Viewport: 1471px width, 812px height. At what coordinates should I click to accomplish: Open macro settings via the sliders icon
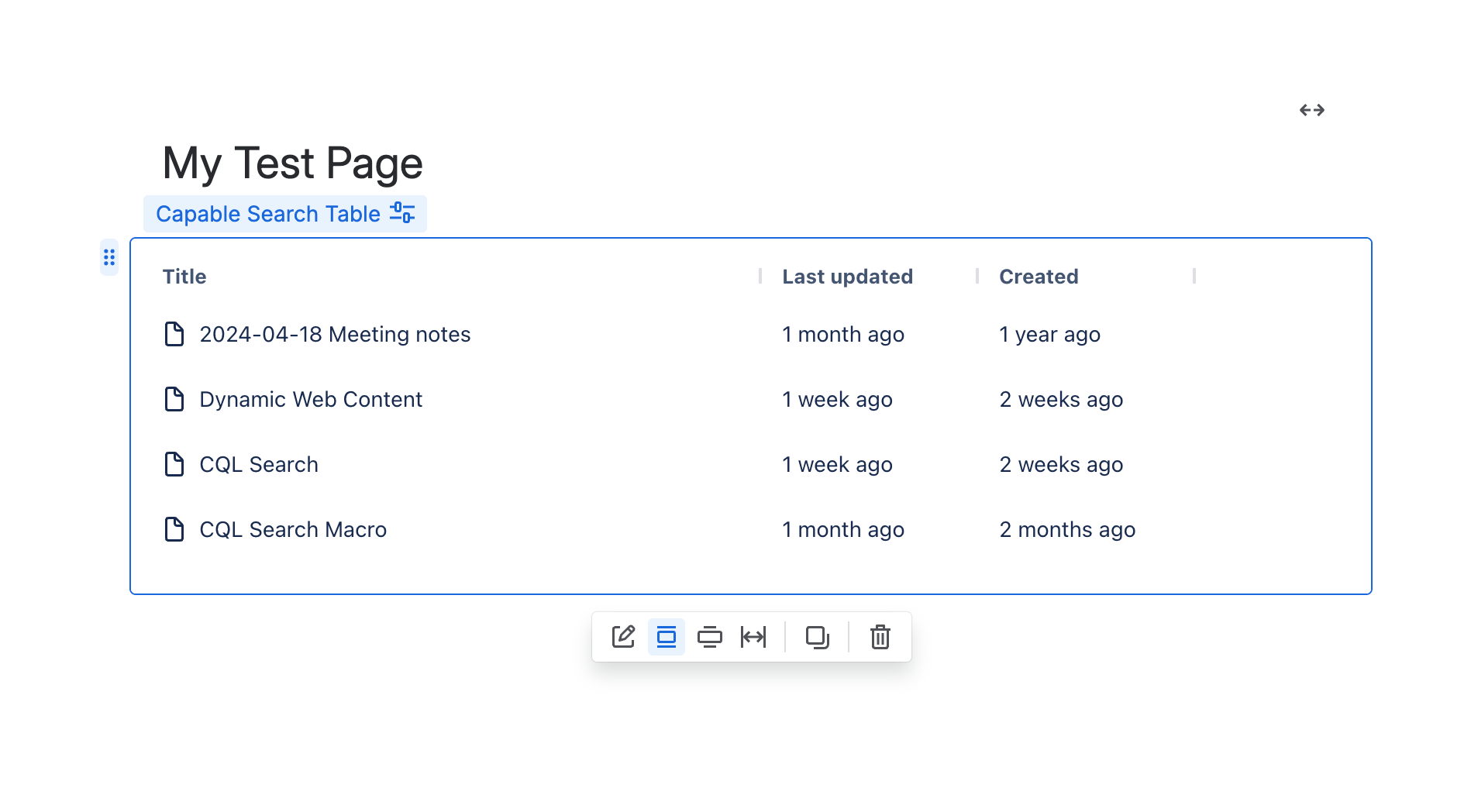[x=401, y=213]
